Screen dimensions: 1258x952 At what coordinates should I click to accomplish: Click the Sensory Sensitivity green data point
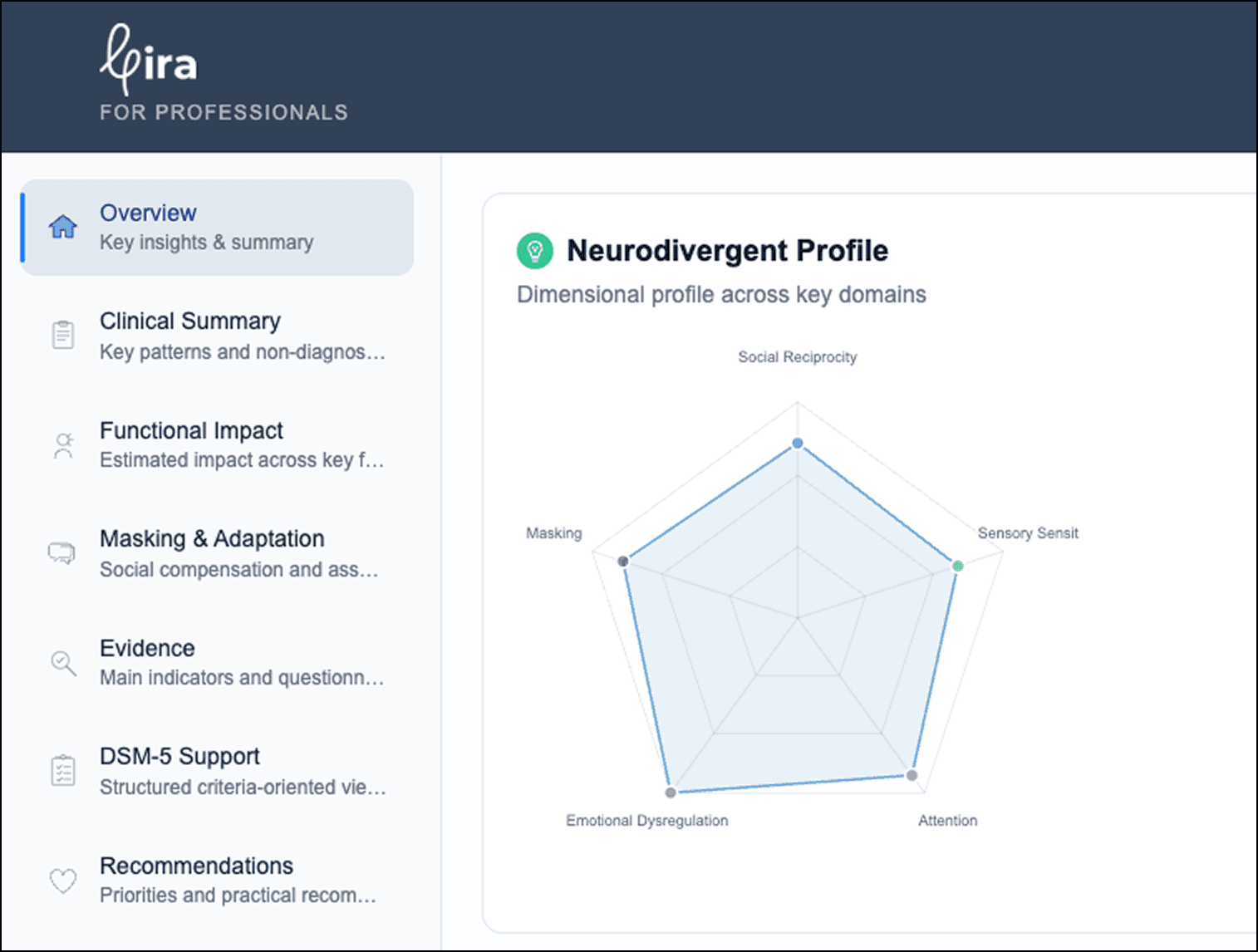click(x=957, y=567)
